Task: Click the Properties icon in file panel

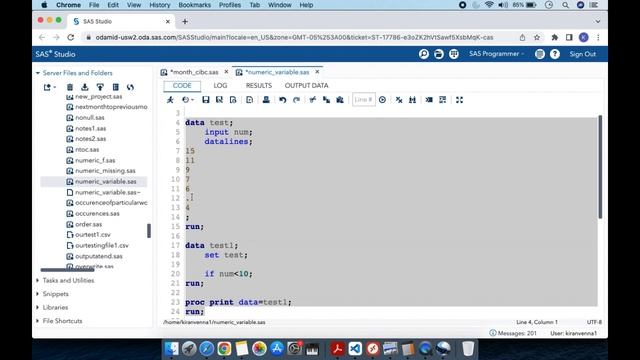Action: pyautogui.click(x=116, y=87)
